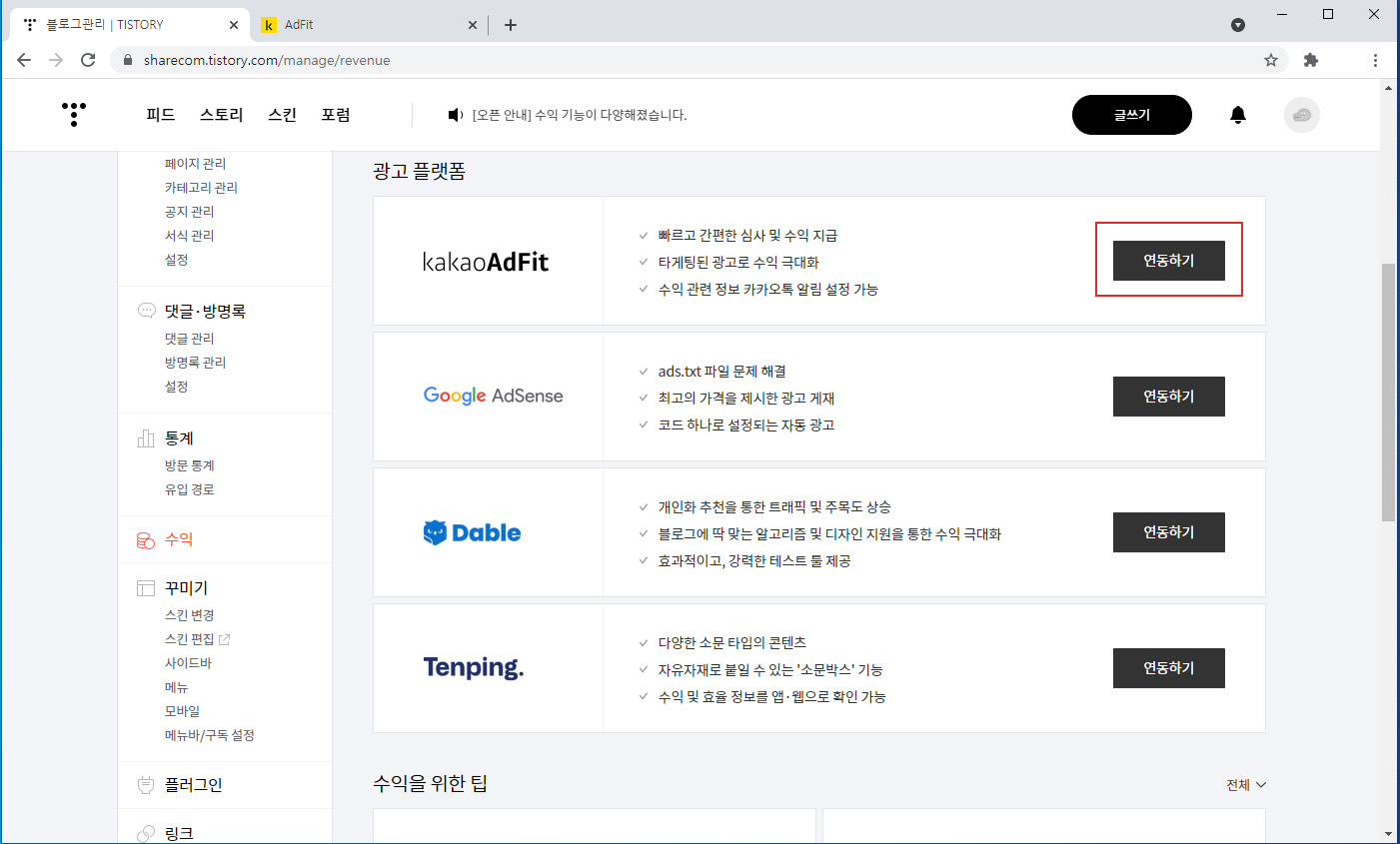Click the 글쓰기 button
1400x844 pixels.
1132,115
